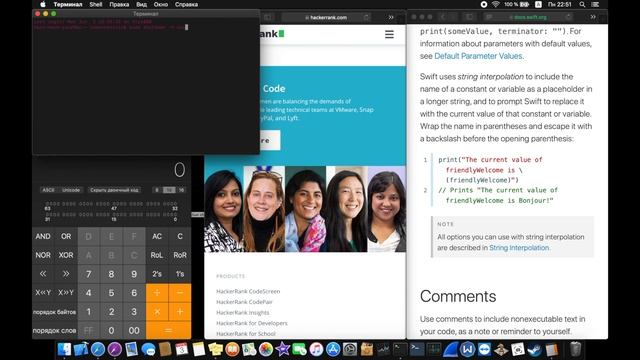Click Скрыть двоичный код button
This screenshot has width=640, height=360.
click(x=115, y=190)
